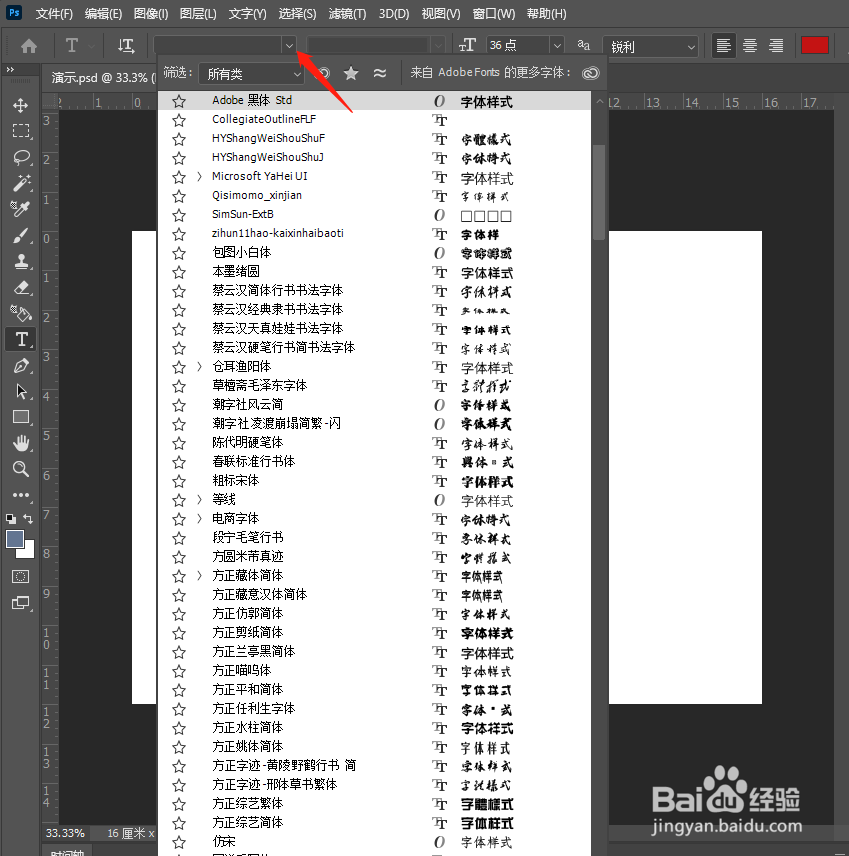Open the font family dropdown arrow
Image resolution: width=849 pixels, height=856 pixels.
(x=289, y=46)
